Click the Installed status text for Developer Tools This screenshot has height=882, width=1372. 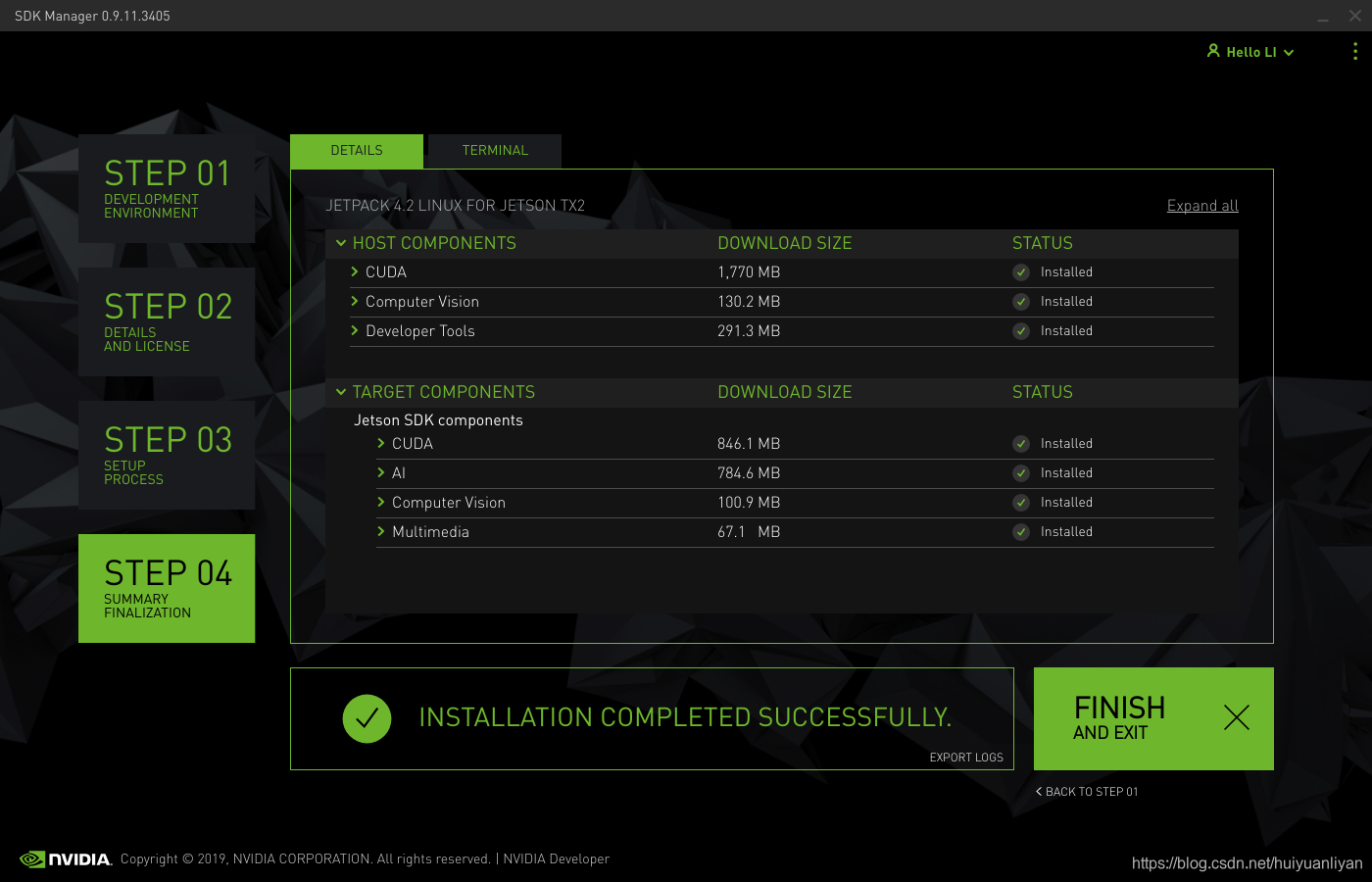[1066, 331]
